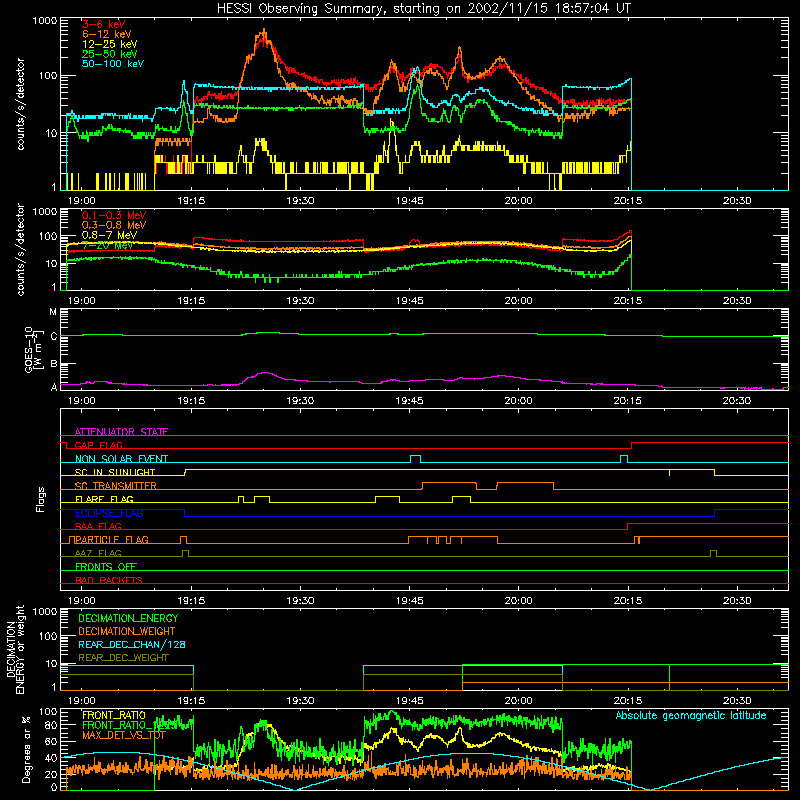
Task: Click the FRONTS_OFF flag label
Action: (x=106, y=567)
